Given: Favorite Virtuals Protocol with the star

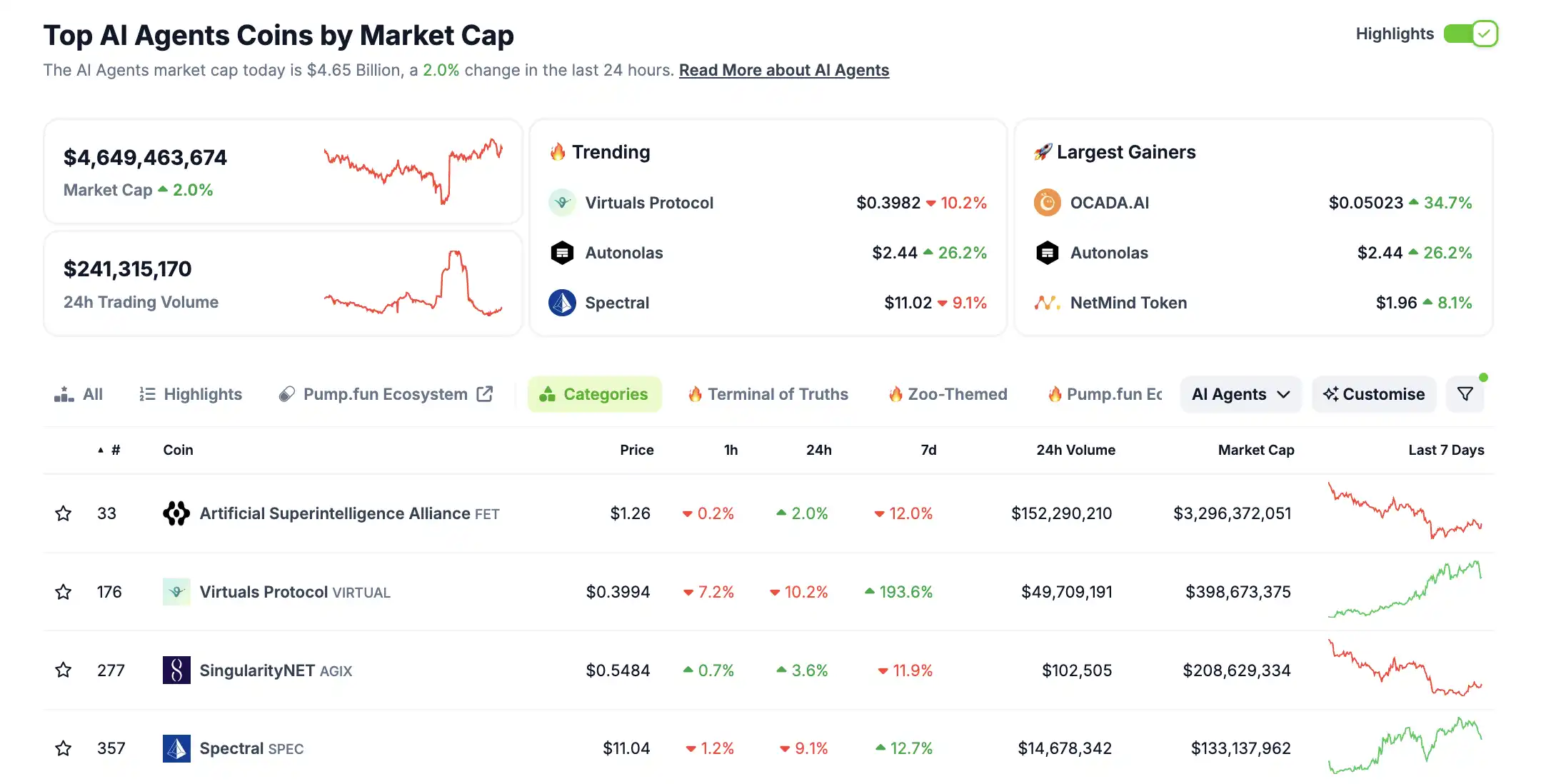Looking at the screenshot, I should pyautogui.click(x=64, y=592).
